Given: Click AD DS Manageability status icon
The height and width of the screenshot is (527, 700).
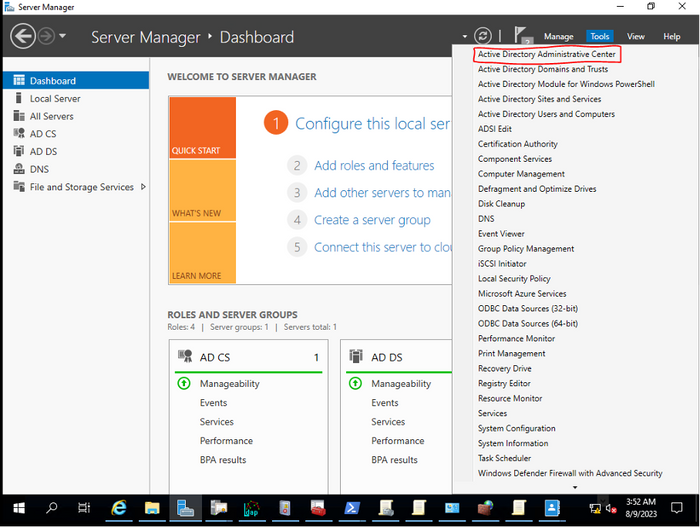Looking at the screenshot, I should click(x=355, y=383).
